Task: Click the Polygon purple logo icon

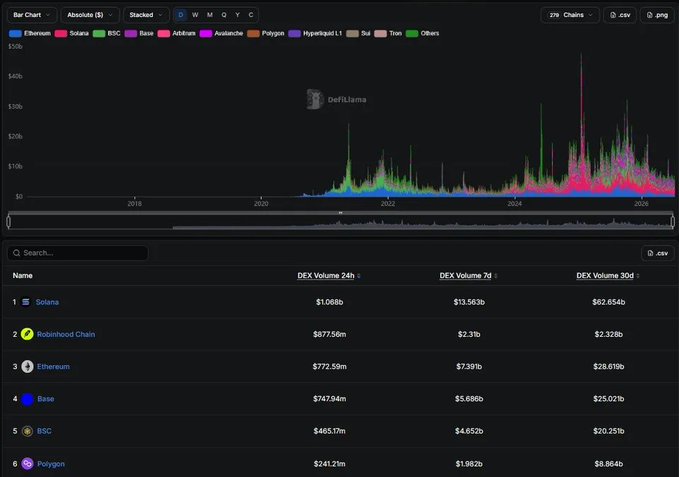Action: point(27,464)
